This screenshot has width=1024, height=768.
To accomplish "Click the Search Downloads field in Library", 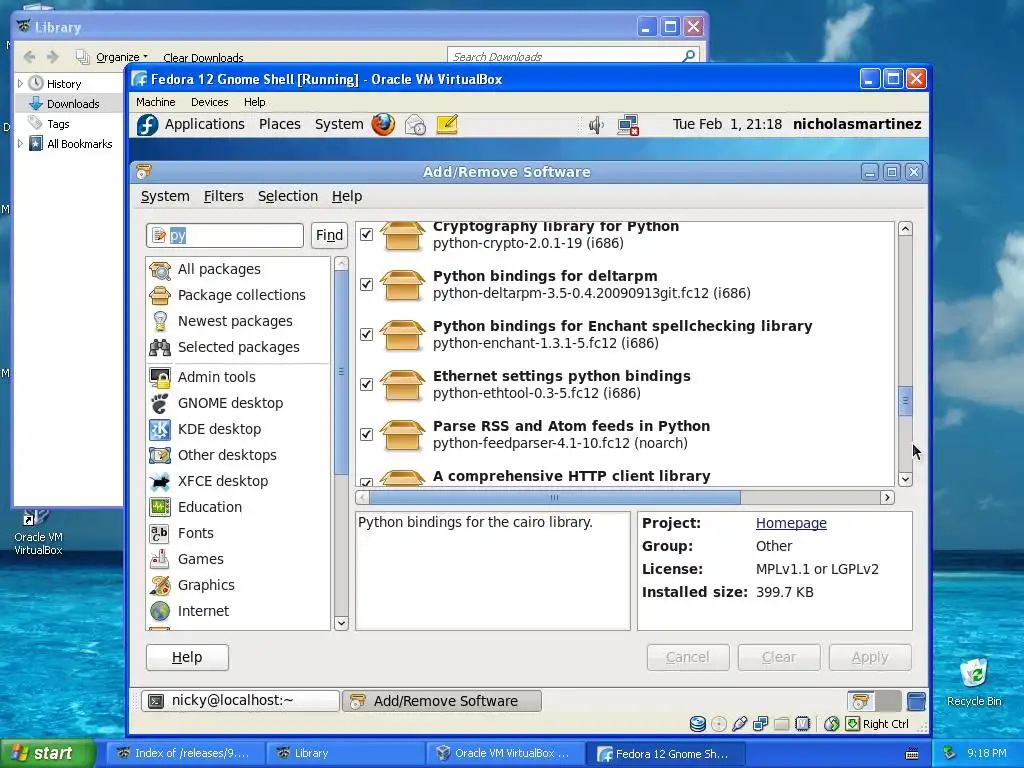I will point(573,57).
